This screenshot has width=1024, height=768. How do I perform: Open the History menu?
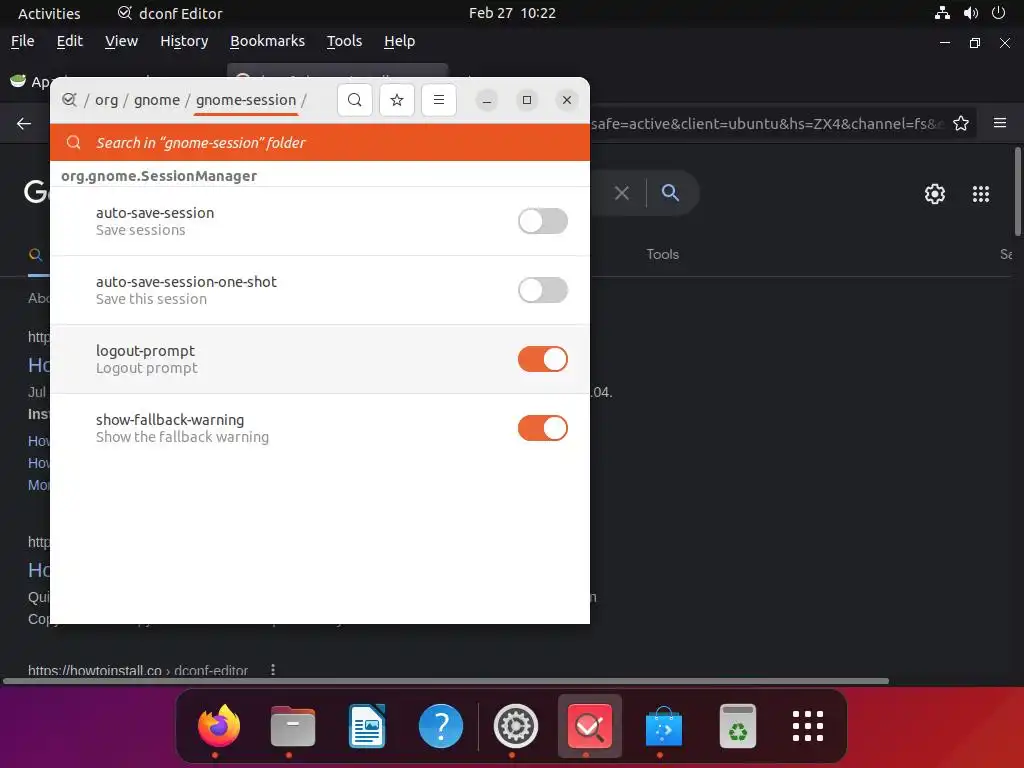click(x=184, y=41)
